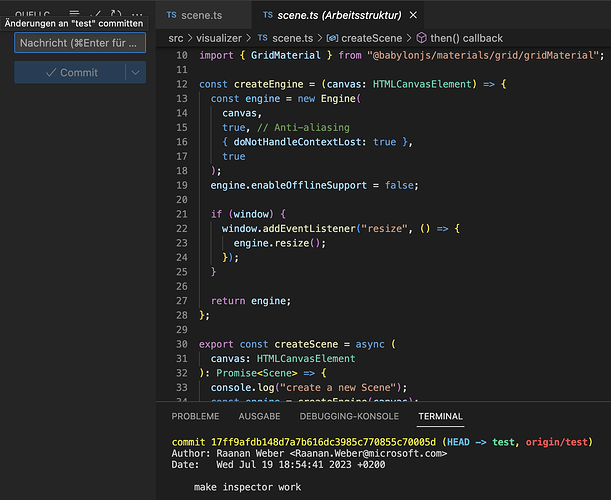Click line number 12 in the gutter
The height and width of the screenshot is (500, 611).
[181, 84]
